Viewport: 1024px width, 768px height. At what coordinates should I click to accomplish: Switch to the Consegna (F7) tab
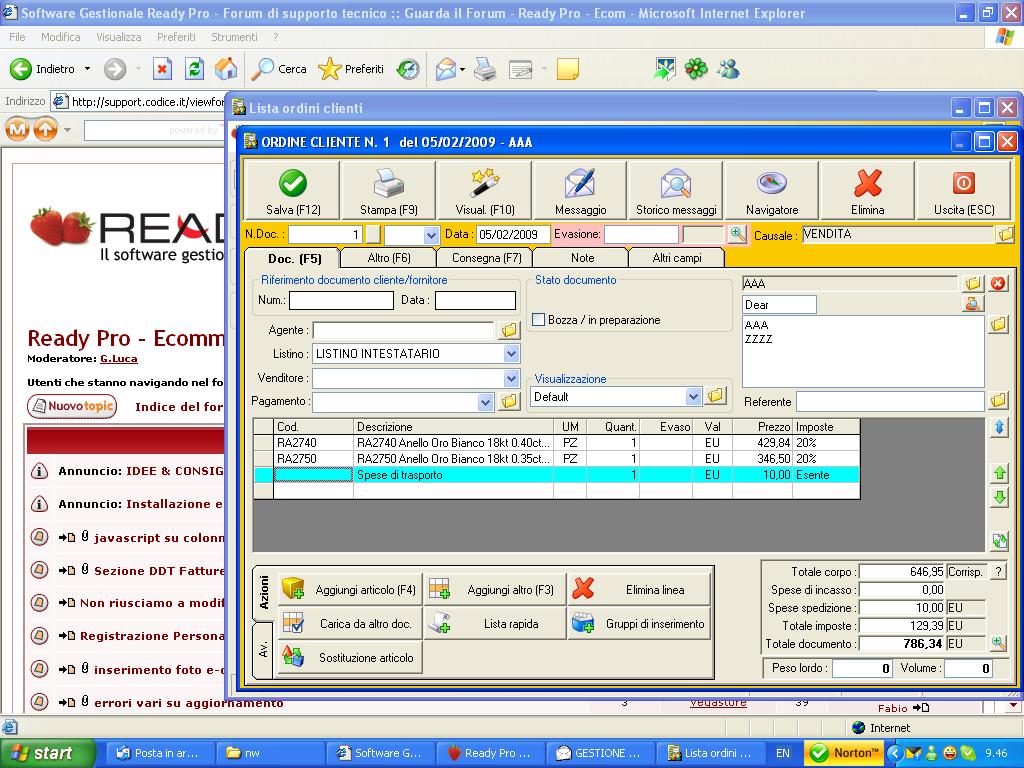click(x=486, y=258)
